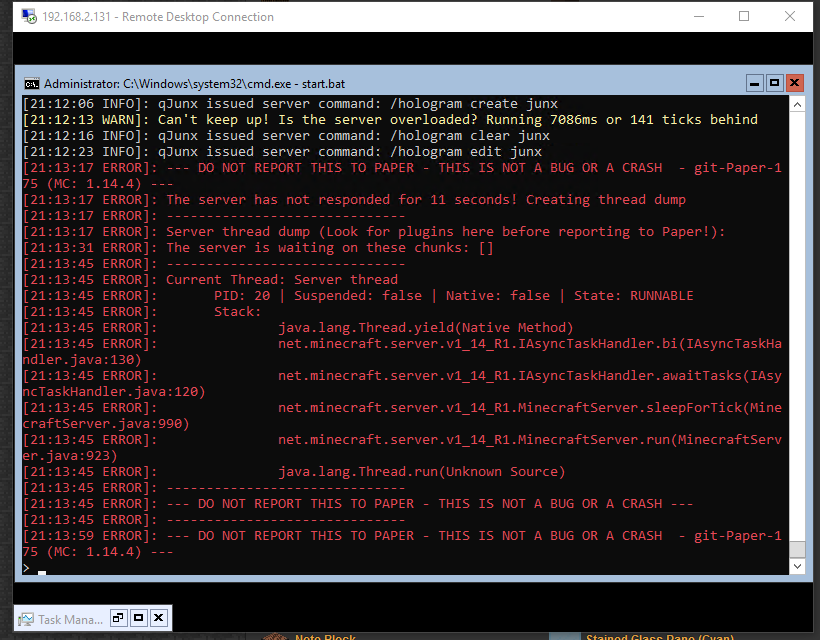The image size is (820, 640).
Task: Select the Task Mana... minimized window label
Action: point(71,620)
